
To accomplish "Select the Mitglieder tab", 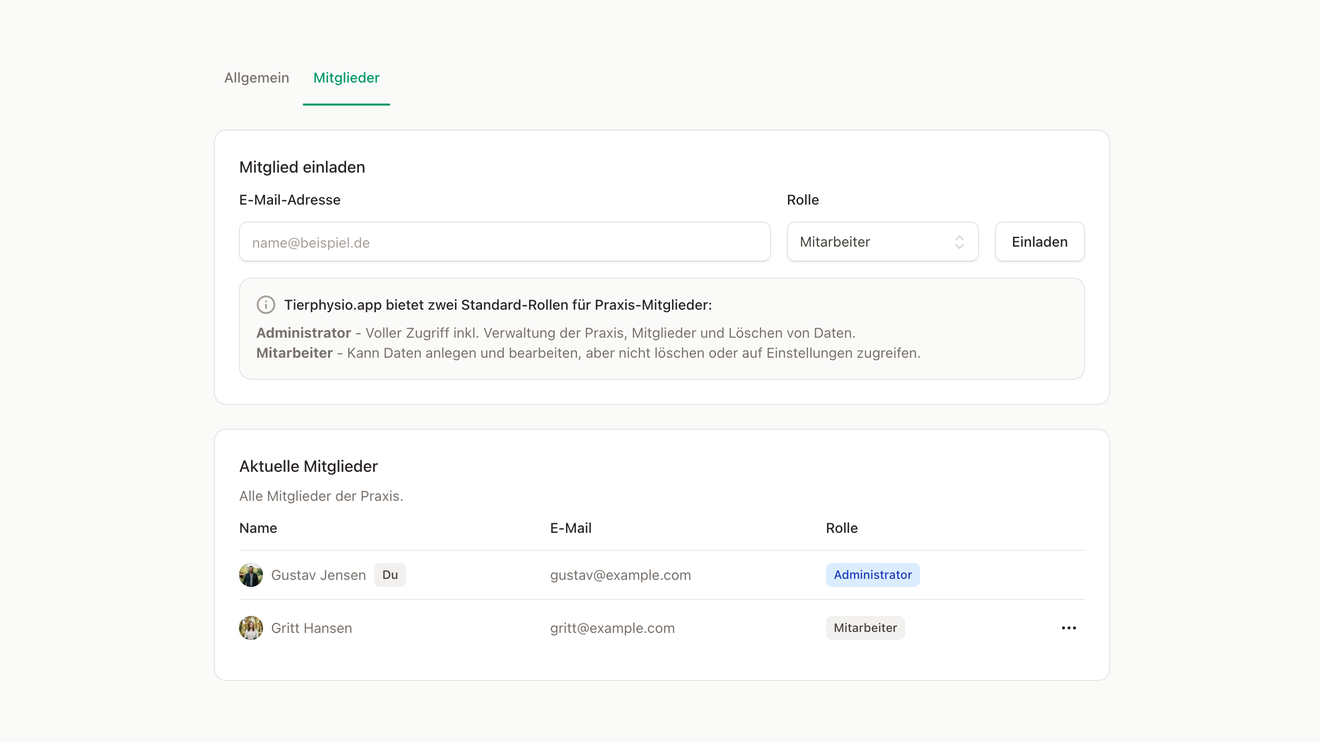I will point(346,78).
